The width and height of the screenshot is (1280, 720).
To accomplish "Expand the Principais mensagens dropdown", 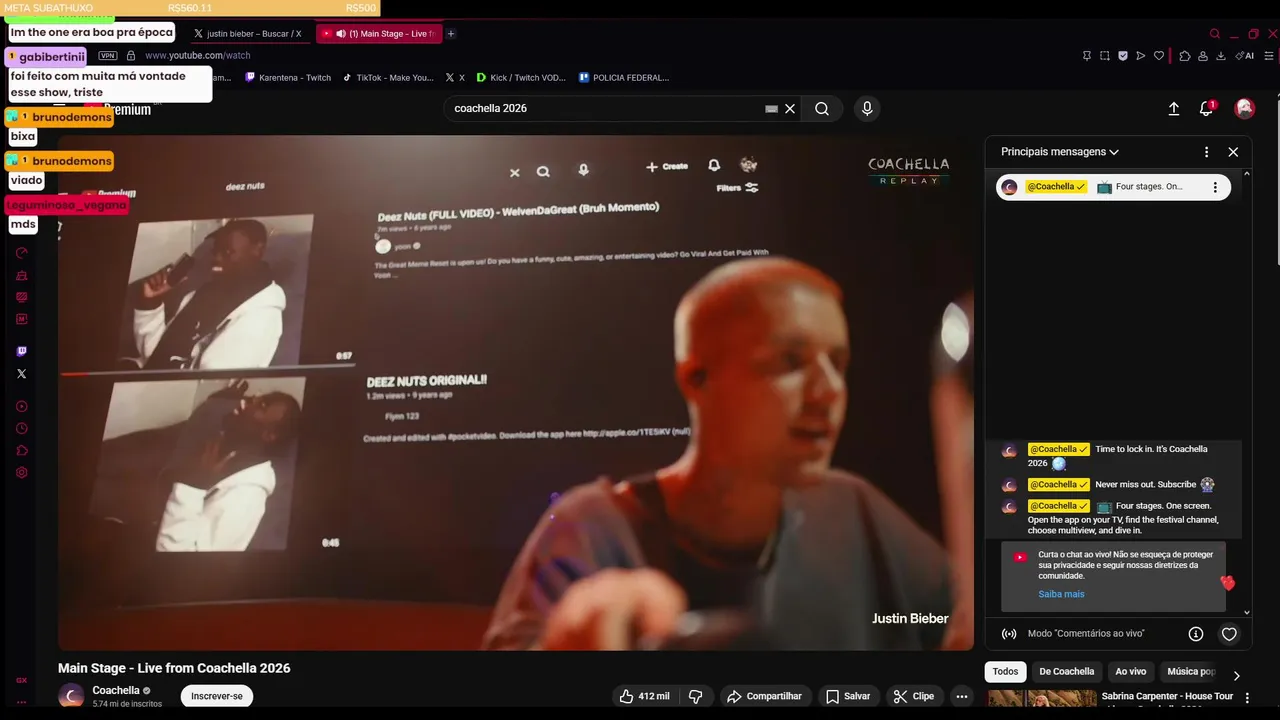I will 1060,152.
